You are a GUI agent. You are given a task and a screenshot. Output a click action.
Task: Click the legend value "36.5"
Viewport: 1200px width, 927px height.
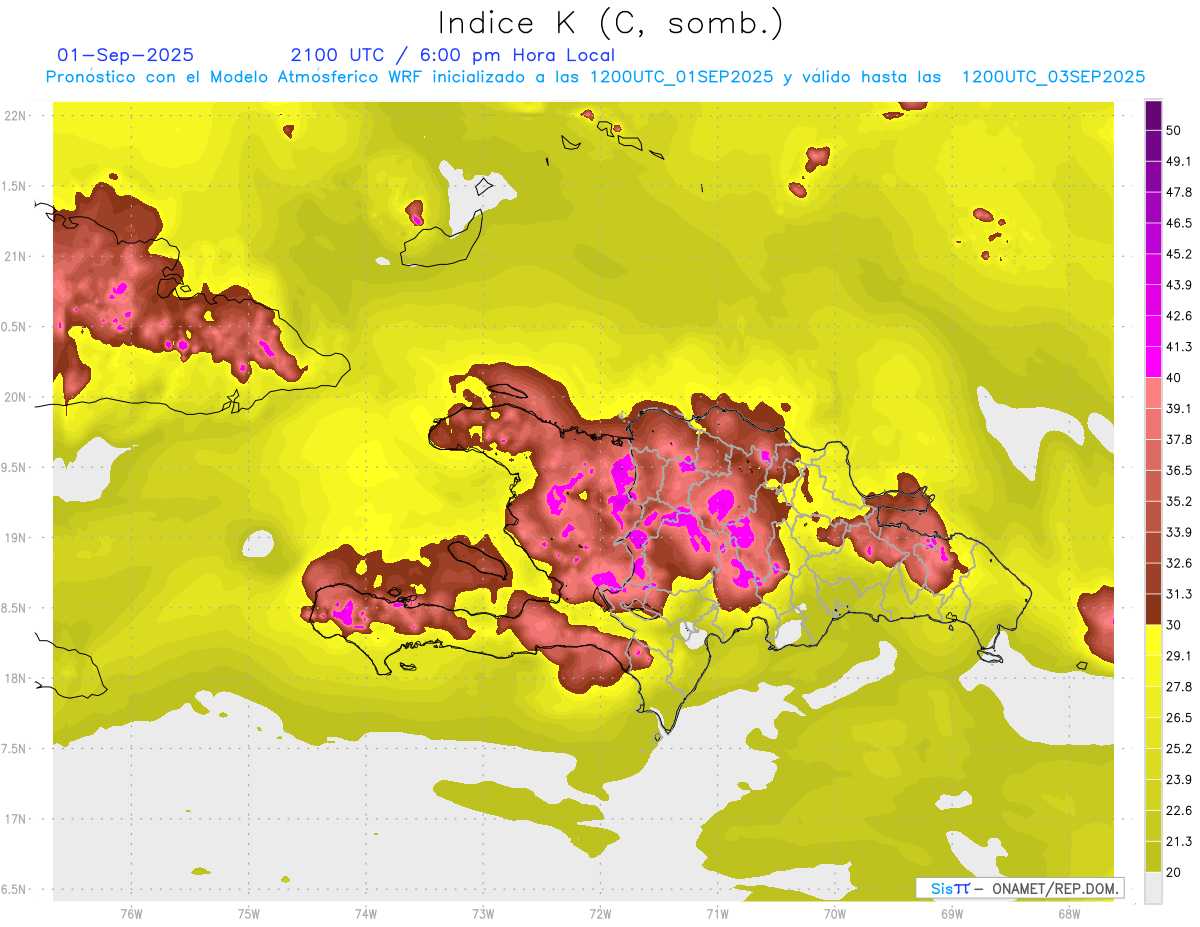pyautogui.click(x=1179, y=470)
